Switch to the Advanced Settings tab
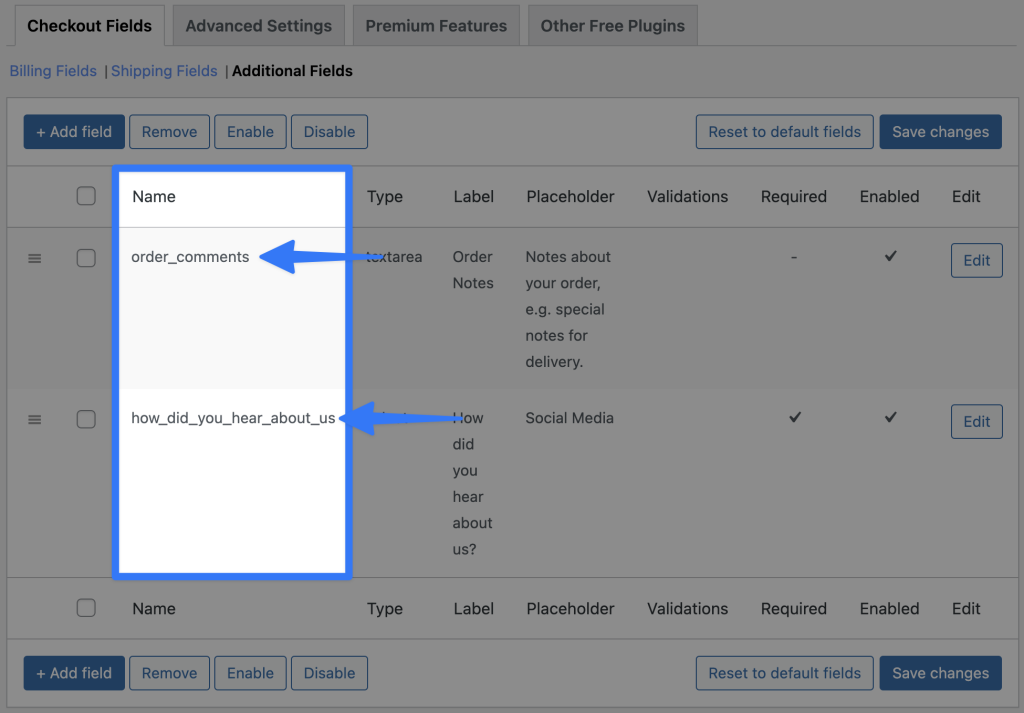 coord(258,25)
